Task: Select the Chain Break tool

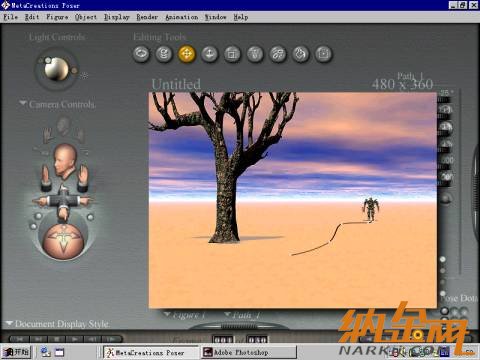Action: point(278,54)
